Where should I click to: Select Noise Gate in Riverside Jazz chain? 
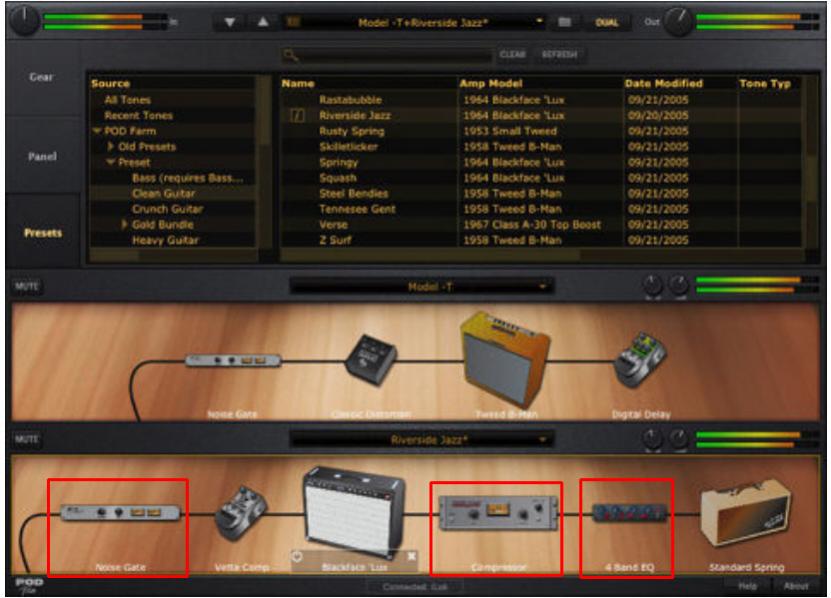coord(121,513)
